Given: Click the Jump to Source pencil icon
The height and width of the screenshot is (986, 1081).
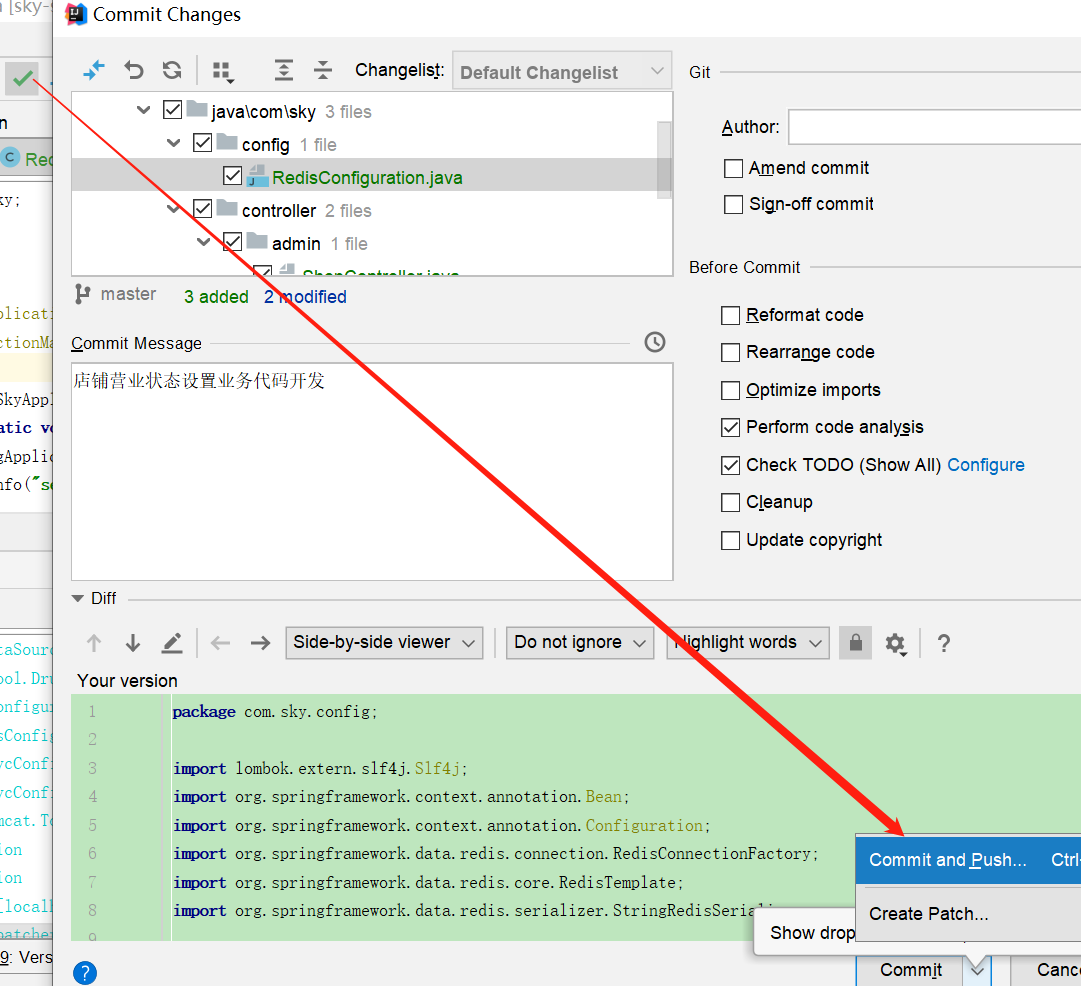Looking at the screenshot, I should point(172,643).
